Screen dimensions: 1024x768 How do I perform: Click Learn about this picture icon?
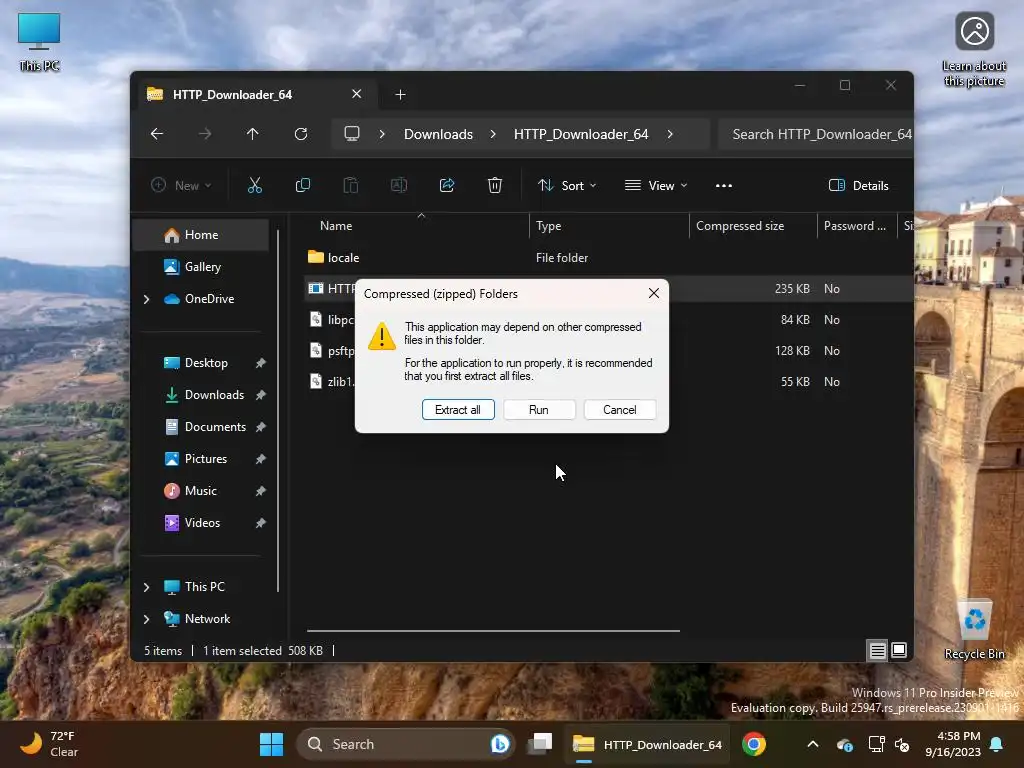click(x=974, y=50)
